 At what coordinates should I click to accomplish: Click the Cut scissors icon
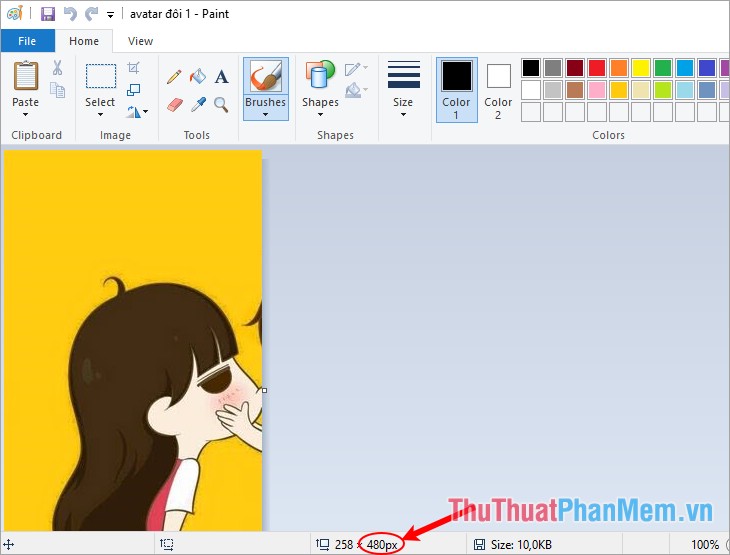[57, 68]
